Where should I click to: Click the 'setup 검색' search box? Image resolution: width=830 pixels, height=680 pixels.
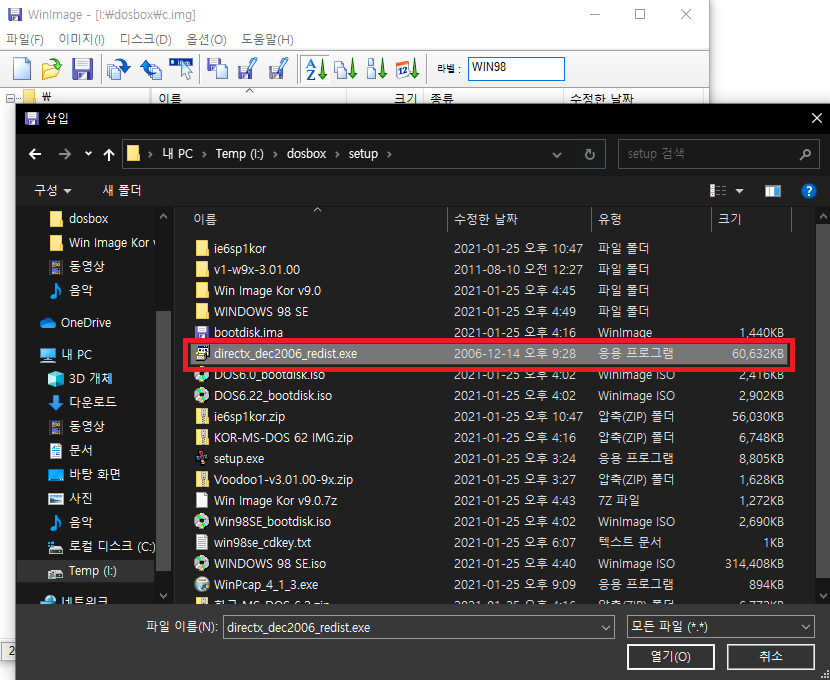tap(718, 154)
